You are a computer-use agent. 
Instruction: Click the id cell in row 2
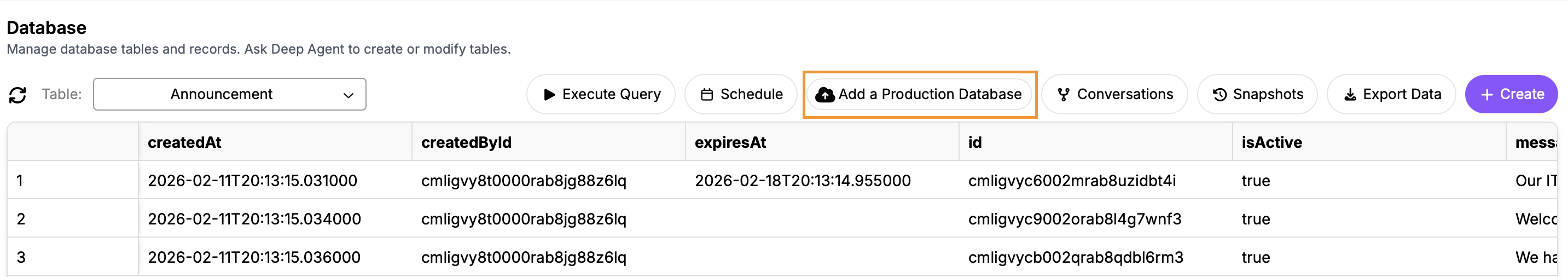[x=1075, y=219]
